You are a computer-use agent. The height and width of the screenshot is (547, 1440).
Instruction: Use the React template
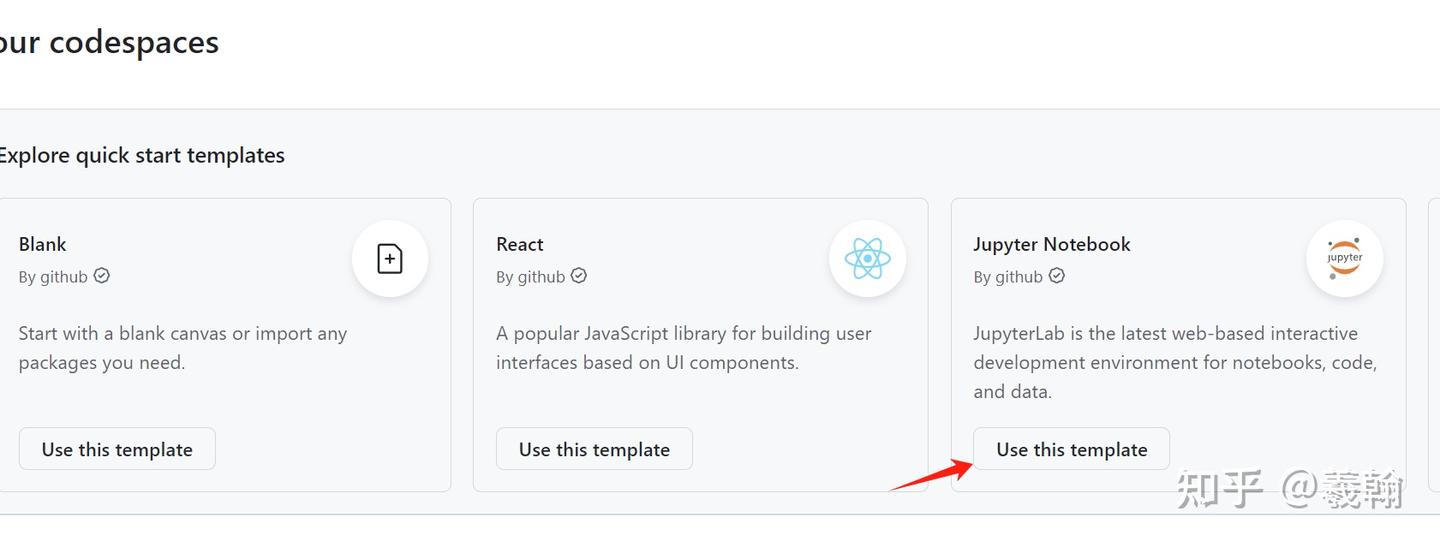pos(594,449)
